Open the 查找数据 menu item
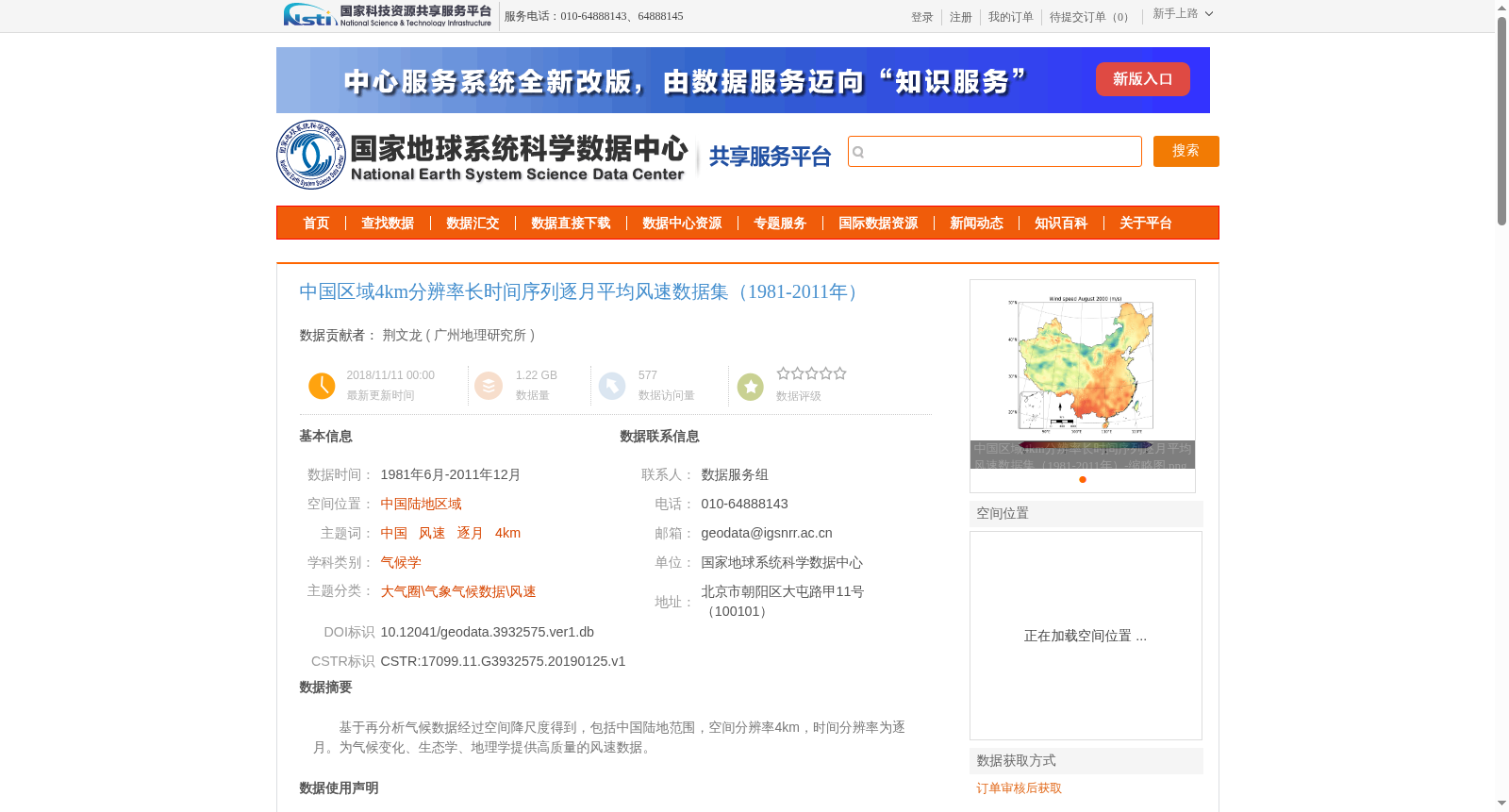Image resolution: width=1509 pixels, height=812 pixels. click(388, 224)
